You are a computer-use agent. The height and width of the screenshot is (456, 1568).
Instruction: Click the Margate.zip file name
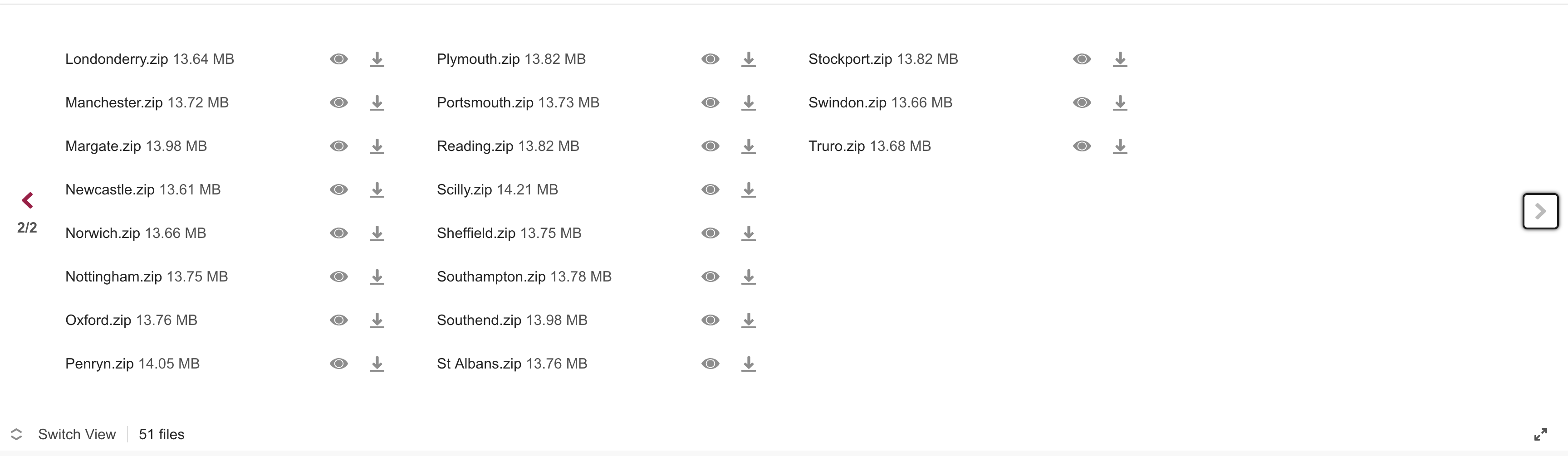(103, 146)
